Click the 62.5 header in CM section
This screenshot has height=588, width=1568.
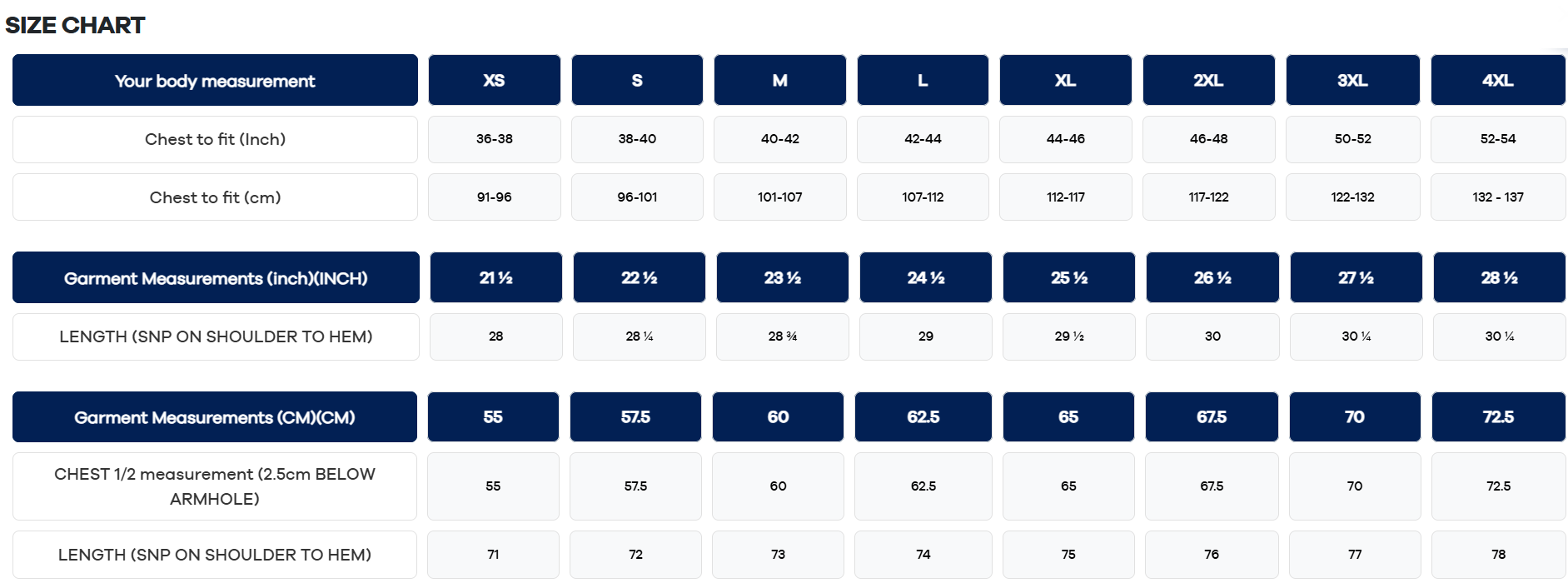pos(923,416)
